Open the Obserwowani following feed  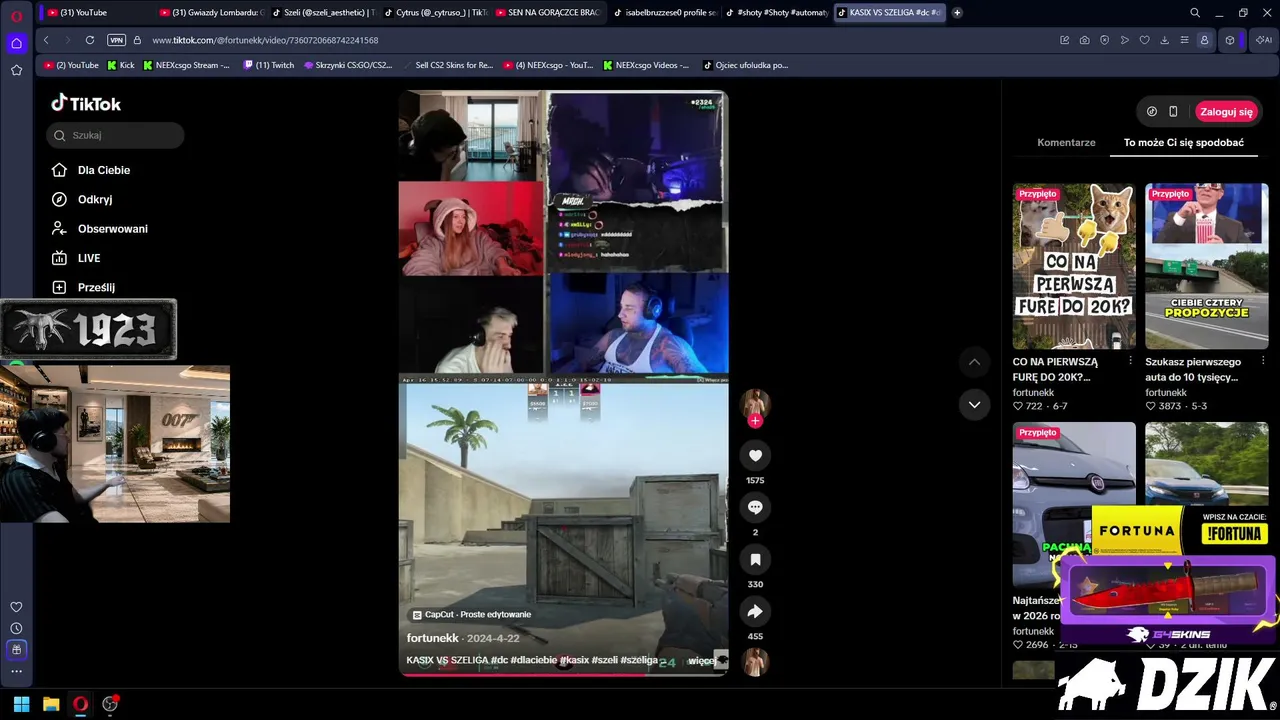point(113,229)
